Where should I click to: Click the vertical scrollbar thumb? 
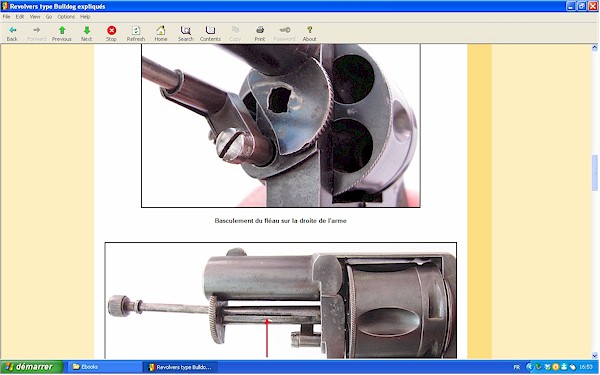(595, 173)
